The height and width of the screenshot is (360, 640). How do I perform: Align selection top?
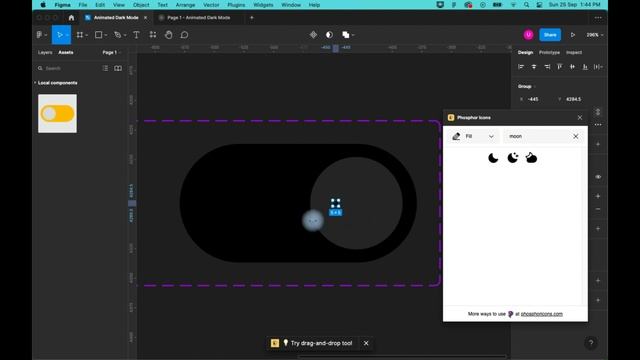(x=560, y=67)
